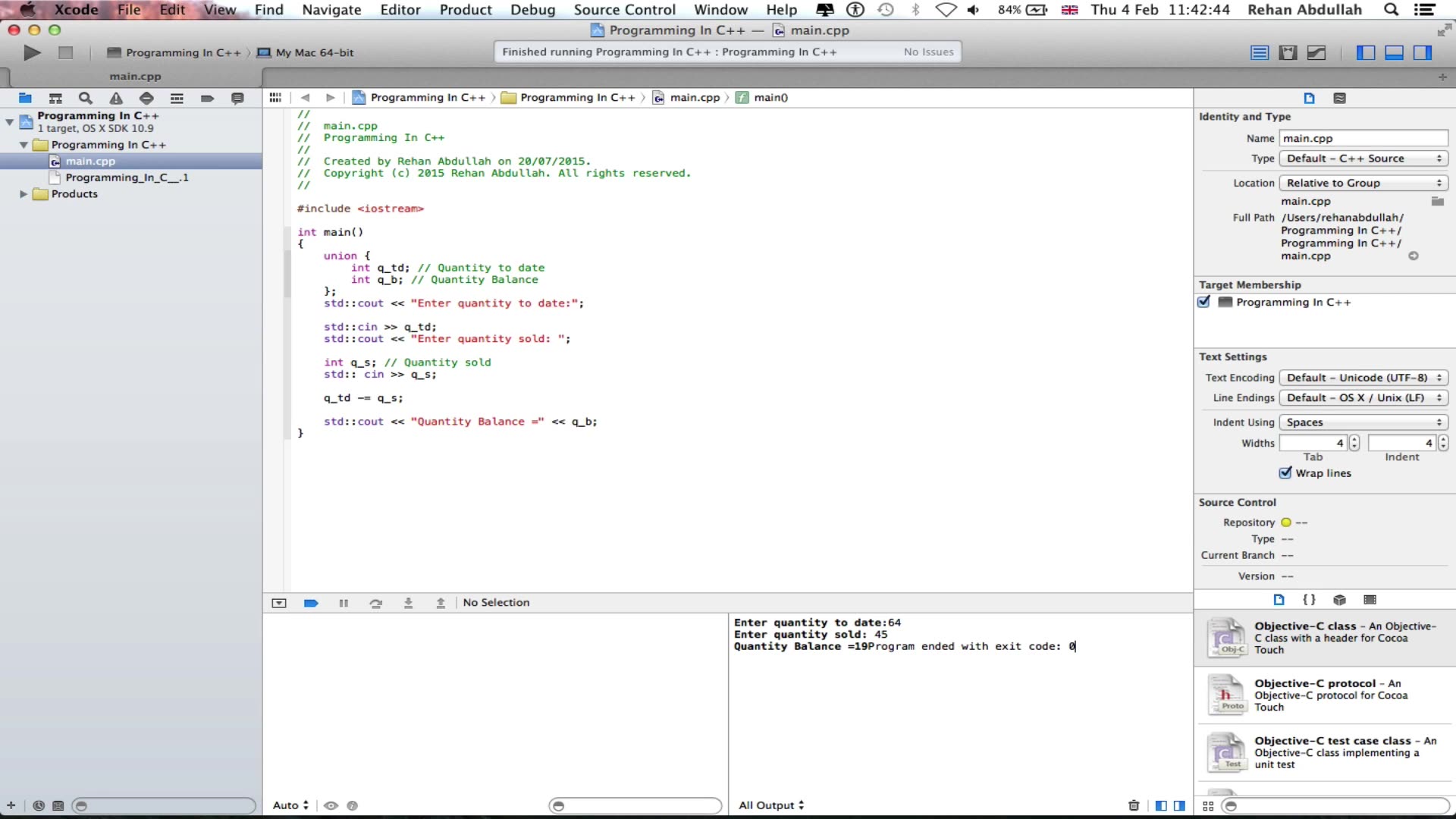Step out in debugger
Image resolution: width=1456 pixels, height=819 pixels.
coord(441,603)
